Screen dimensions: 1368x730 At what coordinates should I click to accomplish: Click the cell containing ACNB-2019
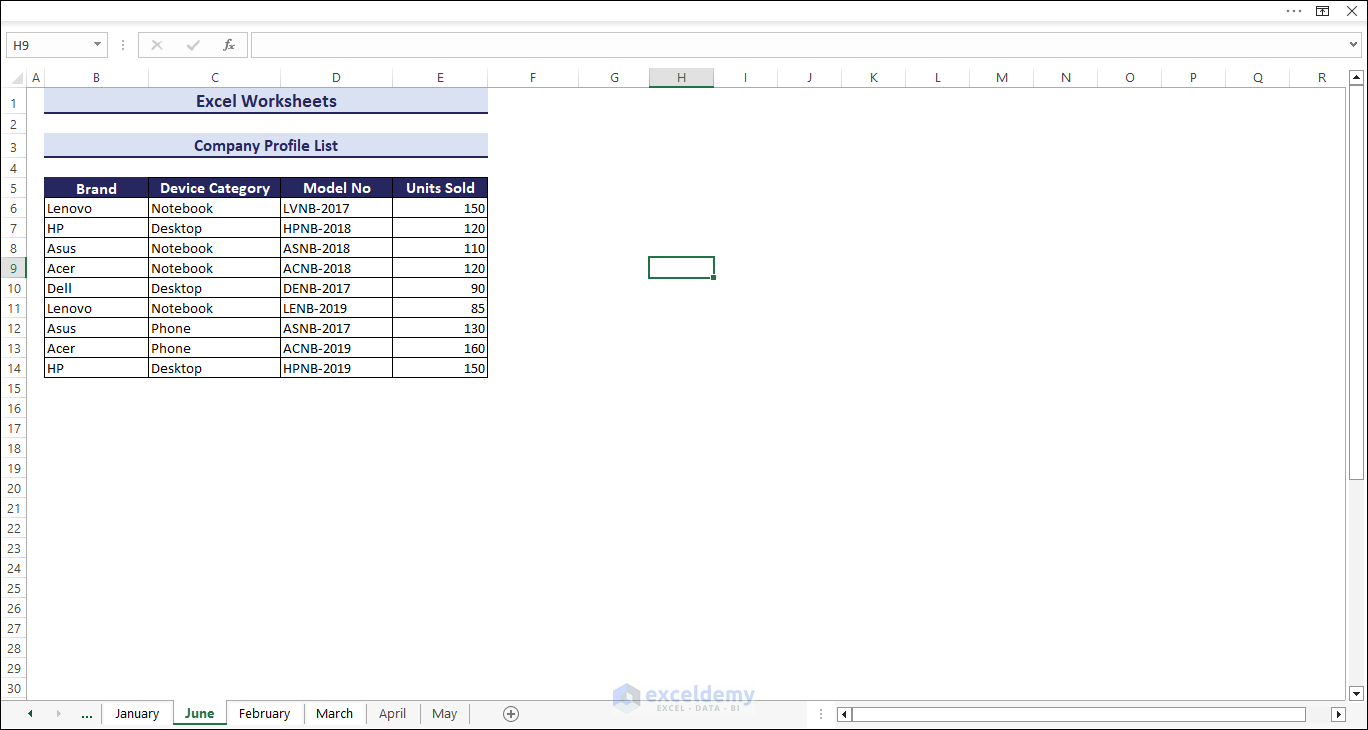click(337, 348)
